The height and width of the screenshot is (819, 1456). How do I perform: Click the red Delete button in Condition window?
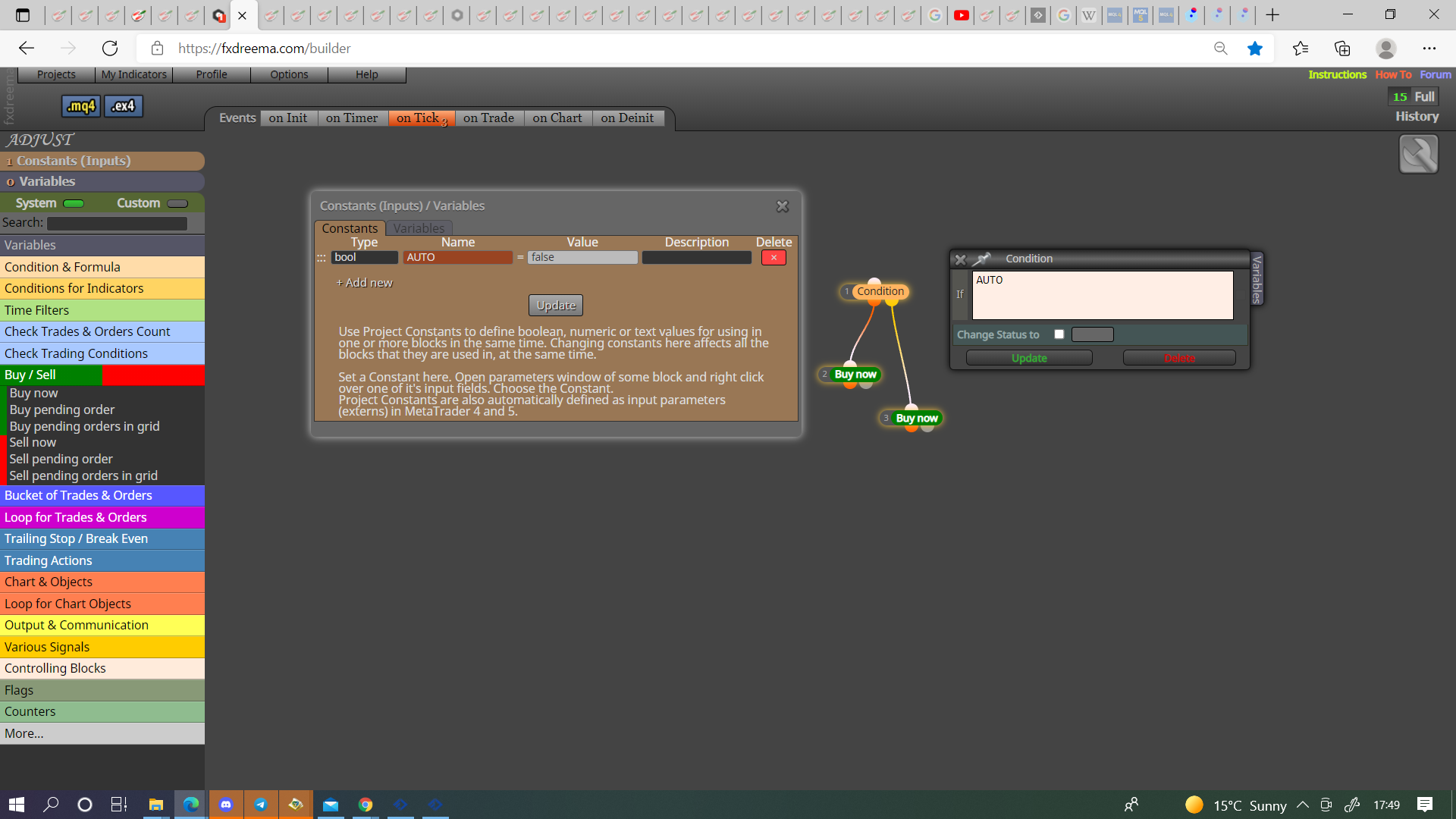tap(1179, 358)
